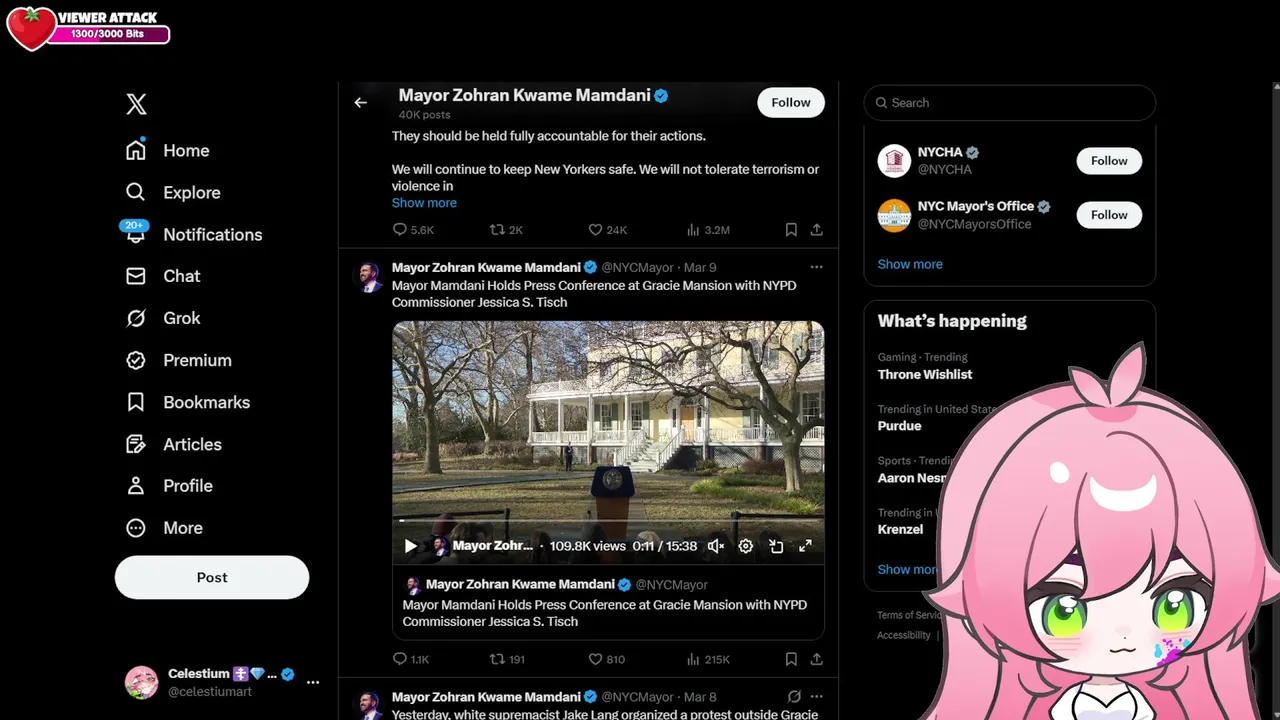
Task: Open quoted post from @NYCMayor
Action: point(608,603)
